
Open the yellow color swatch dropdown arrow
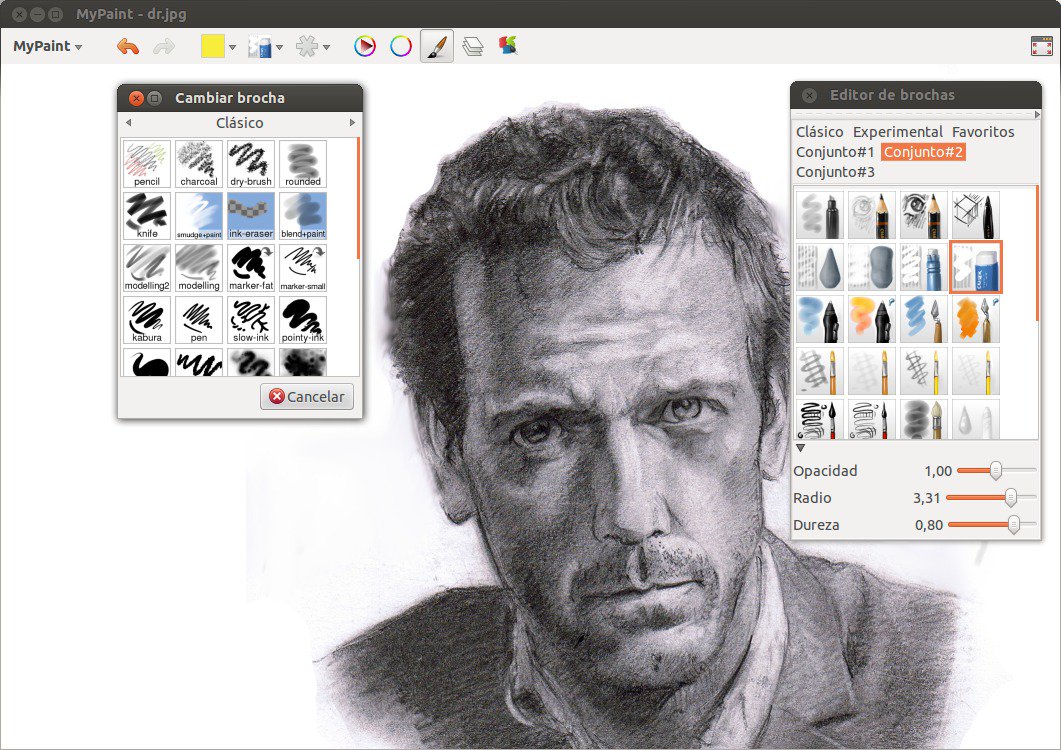(232, 47)
